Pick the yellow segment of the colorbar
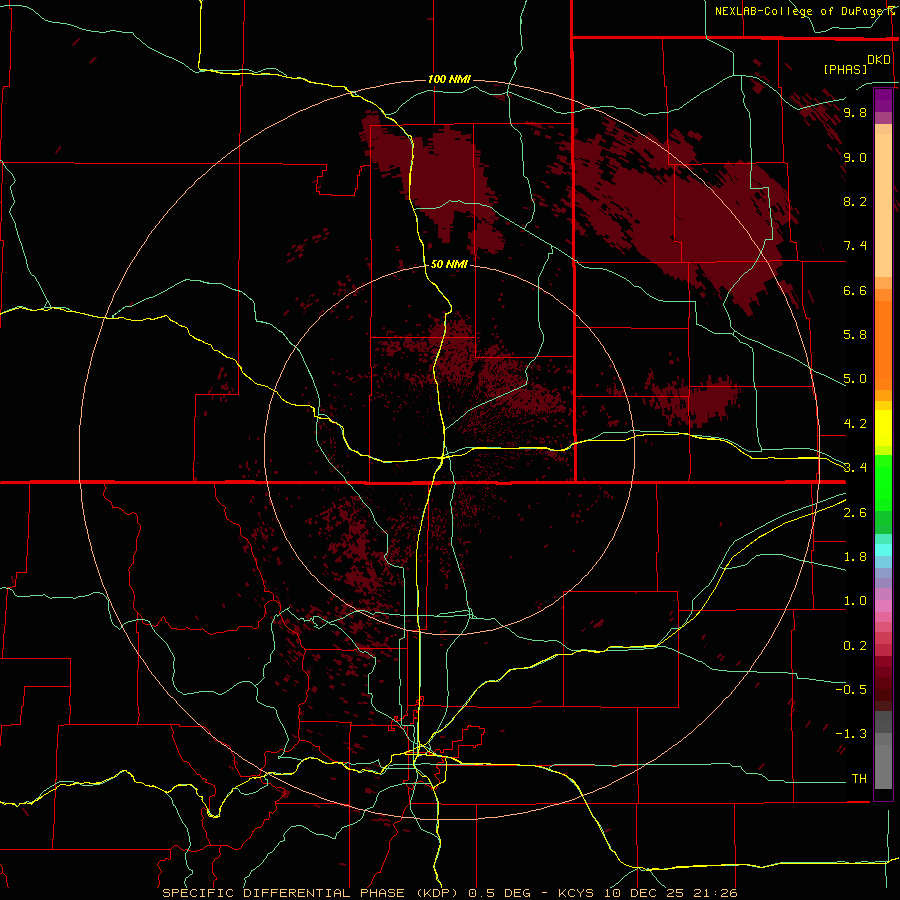900x900 pixels. [883, 427]
